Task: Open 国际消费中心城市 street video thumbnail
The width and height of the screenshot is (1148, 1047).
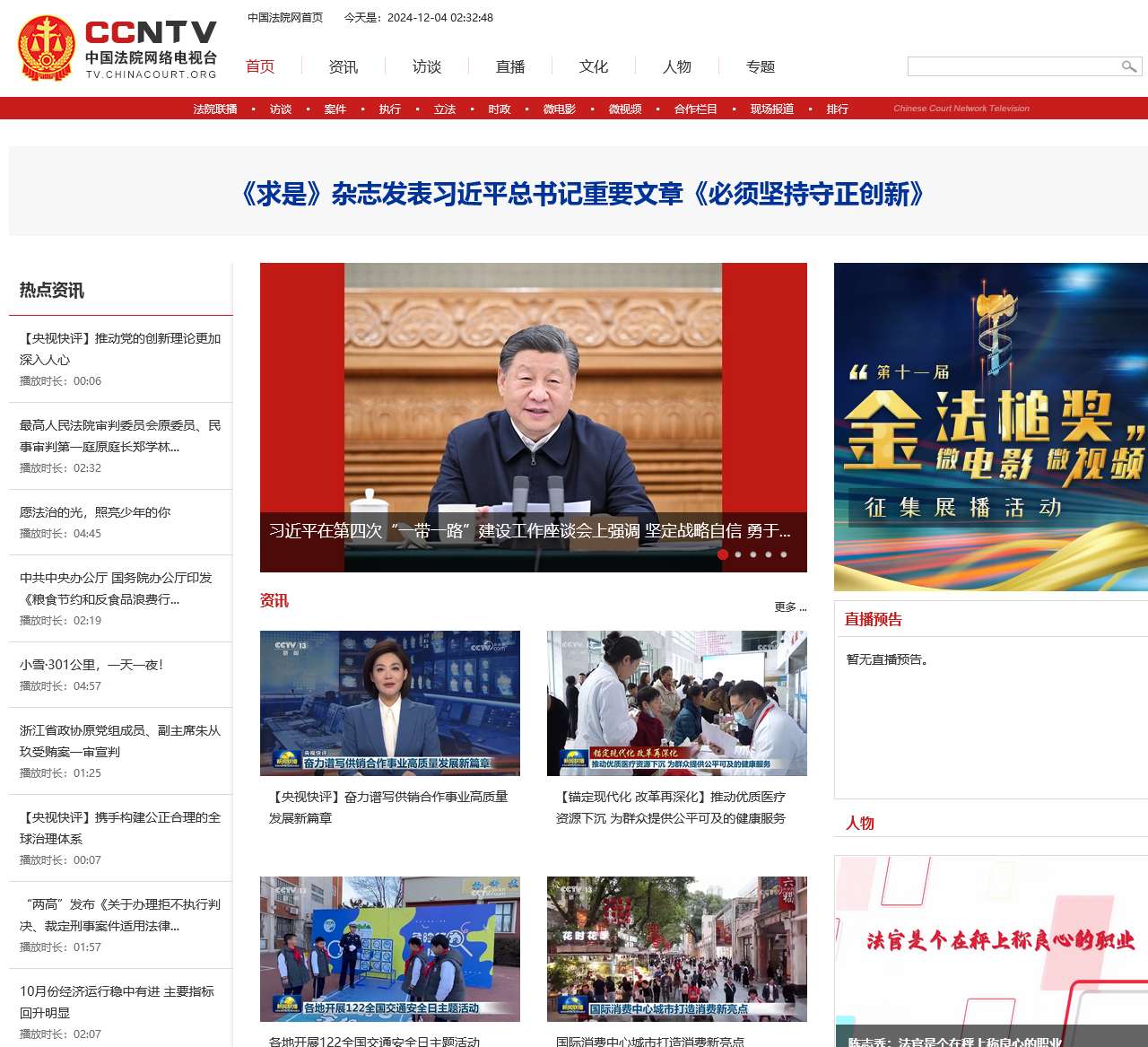Action: click(677, 949)
